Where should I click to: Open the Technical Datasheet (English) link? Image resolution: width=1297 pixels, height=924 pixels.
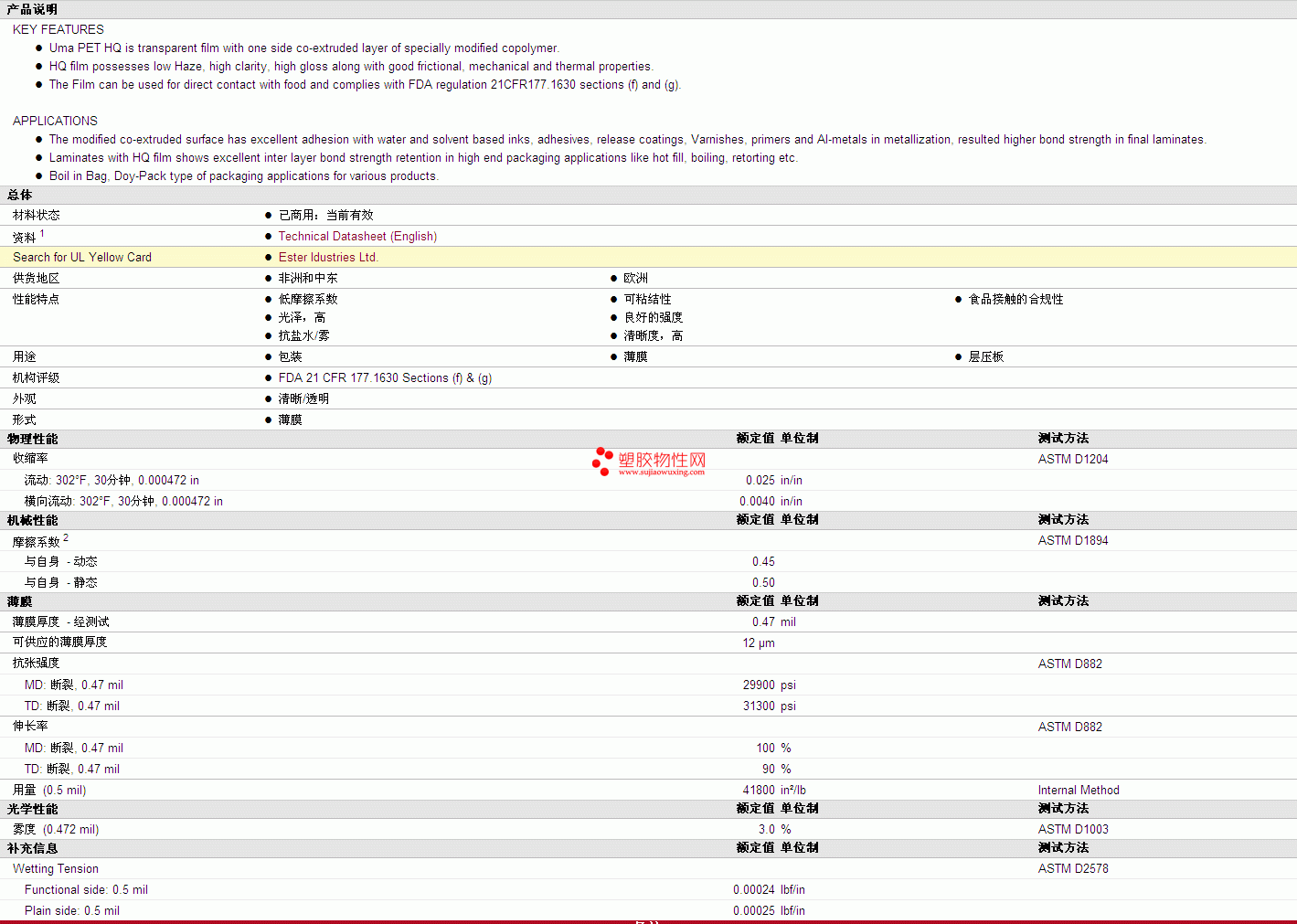coord(357,236)
